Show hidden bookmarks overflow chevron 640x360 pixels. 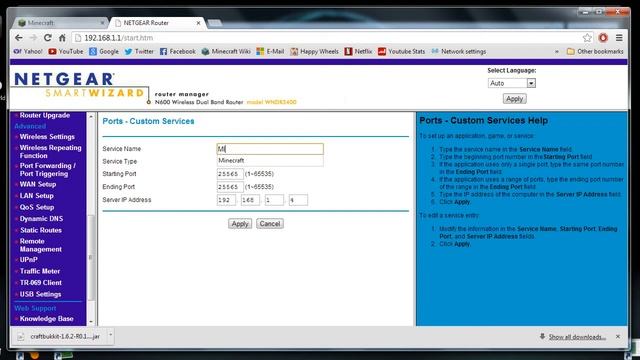[x=557, y=51]
